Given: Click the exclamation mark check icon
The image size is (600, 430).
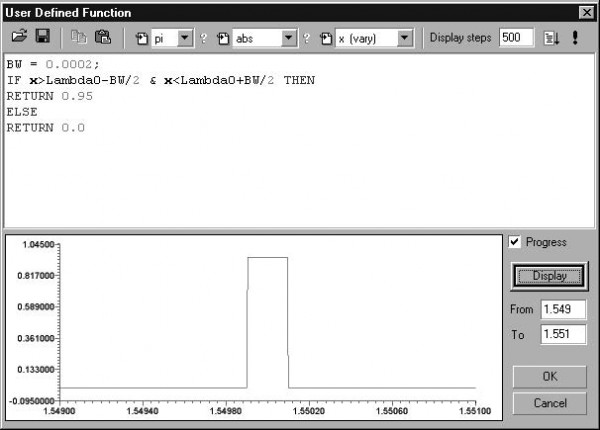Looking at the screenshot, I should tap(575, 37).
